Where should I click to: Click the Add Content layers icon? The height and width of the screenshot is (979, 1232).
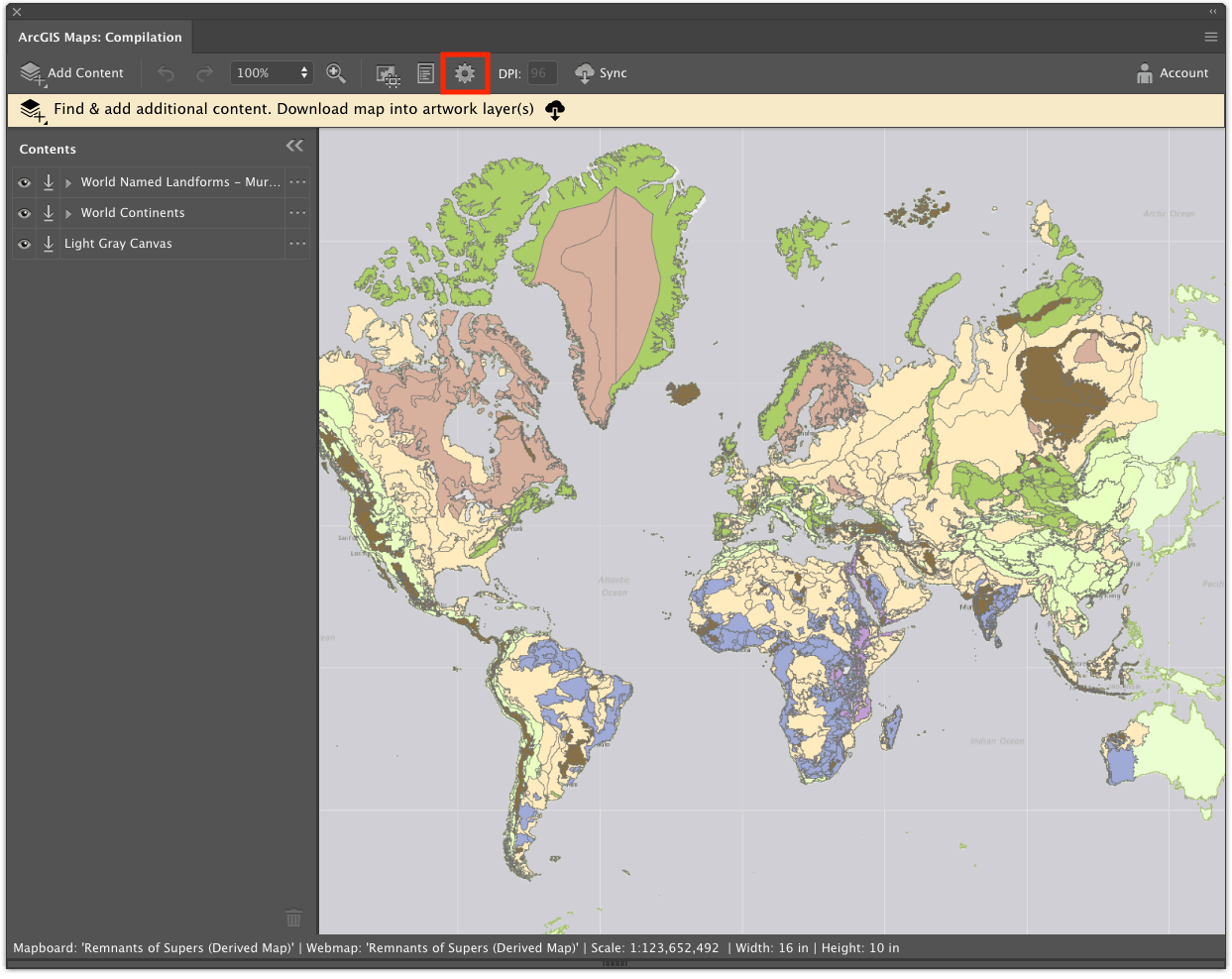tap(33, 73)
